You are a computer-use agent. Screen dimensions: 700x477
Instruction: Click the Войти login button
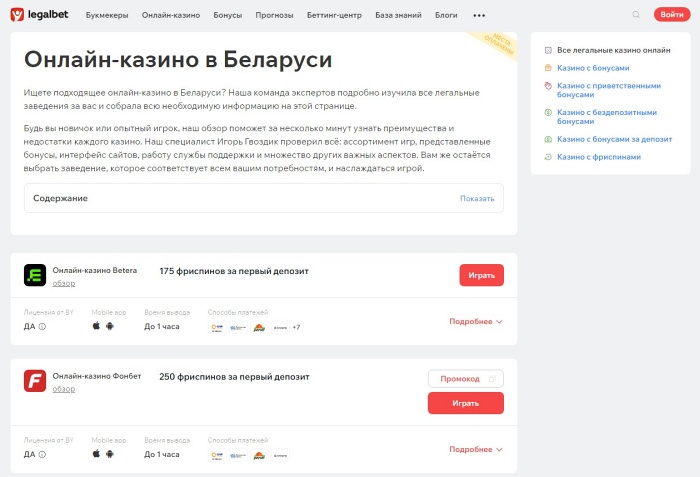(x=669, y=15)
